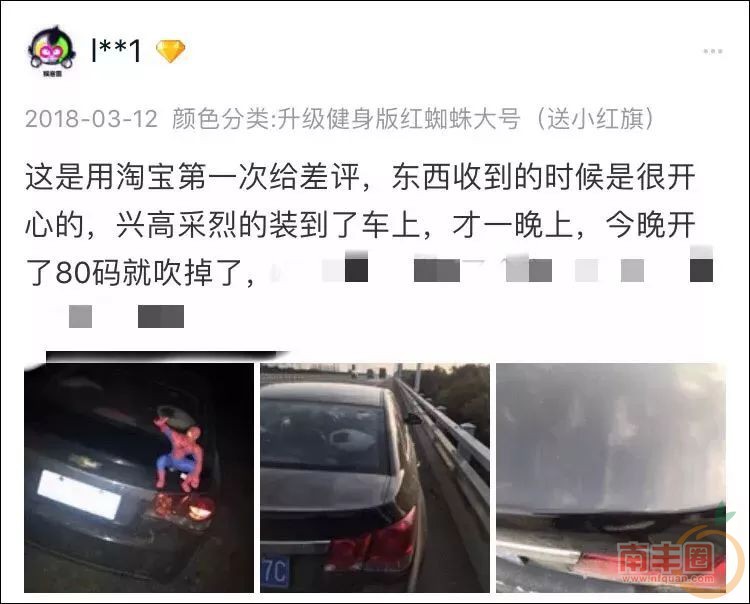Viewport: 750px width, 604px height.
Task: Tap the blurred text after 吹掉了
Action: point(491,268)
